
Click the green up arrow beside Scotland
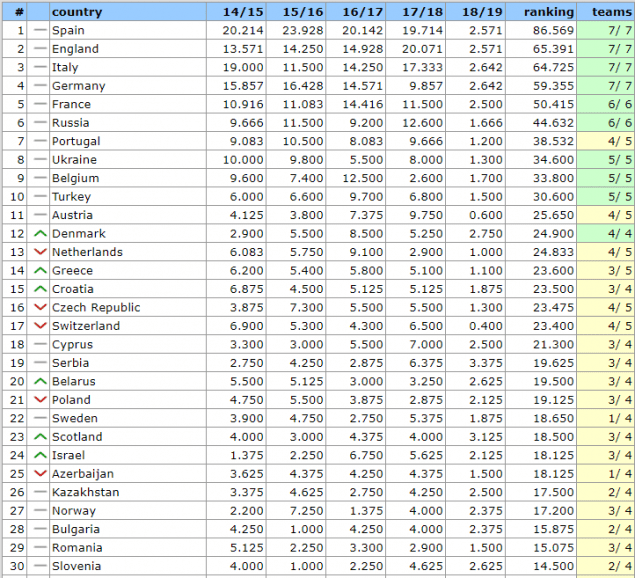40,437
